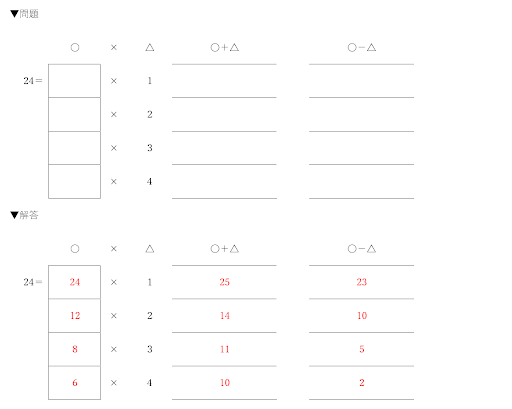Select the empty circle box beside ×1

[x=74, y=81]
